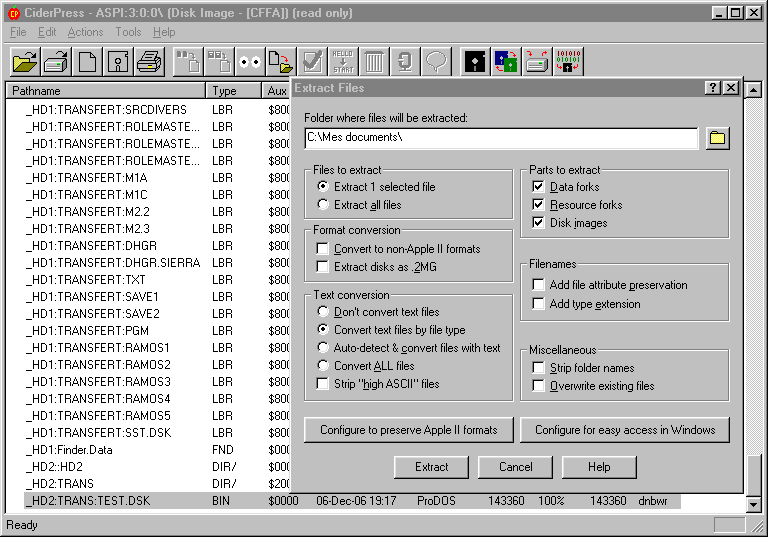Click the Open volume drive toolbar icon
The height and width of the screenshot is (537, 768).
[56, 62]
